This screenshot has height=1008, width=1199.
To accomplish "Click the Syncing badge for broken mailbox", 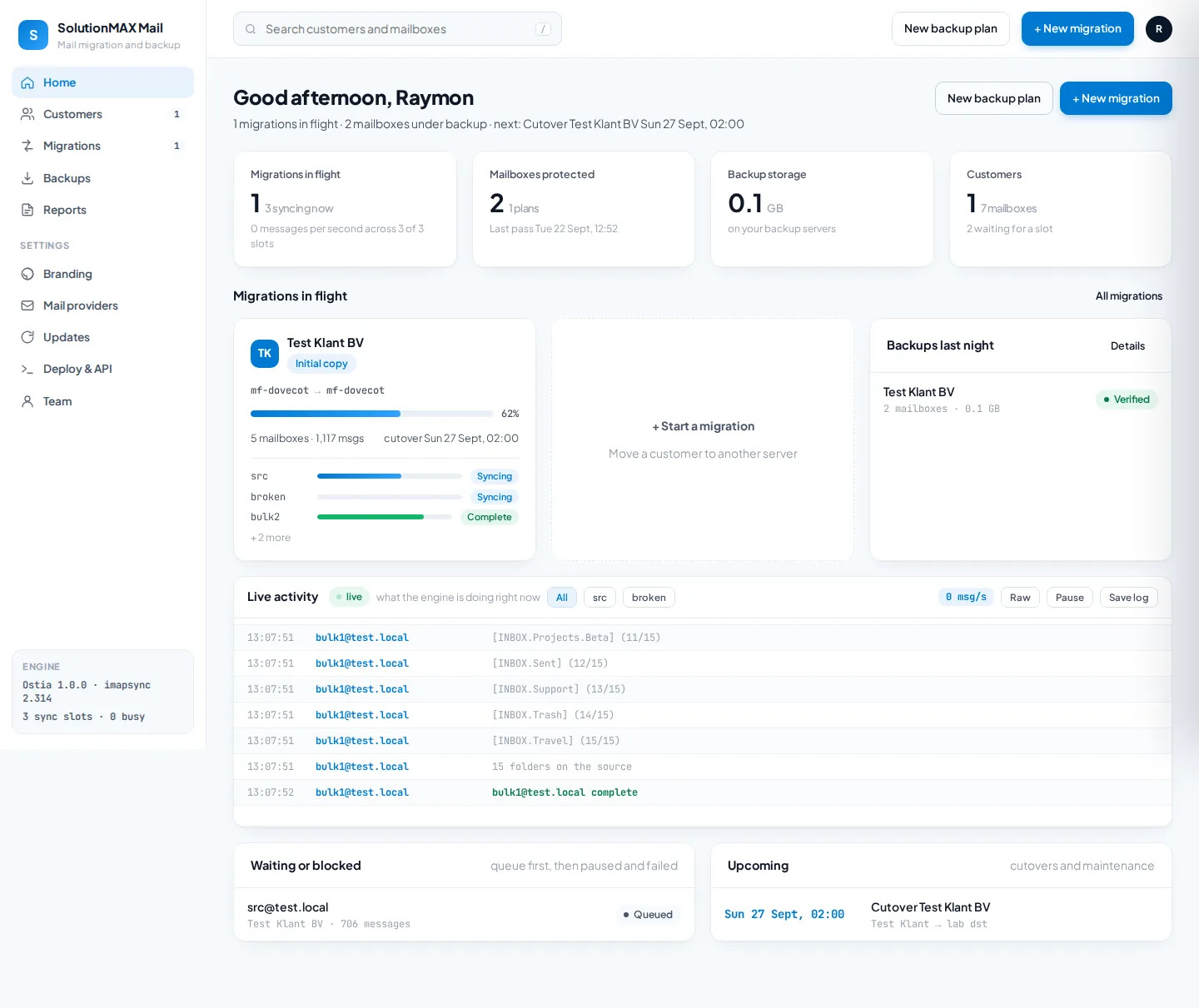I will pyautogui.click(x=495, y=497).
